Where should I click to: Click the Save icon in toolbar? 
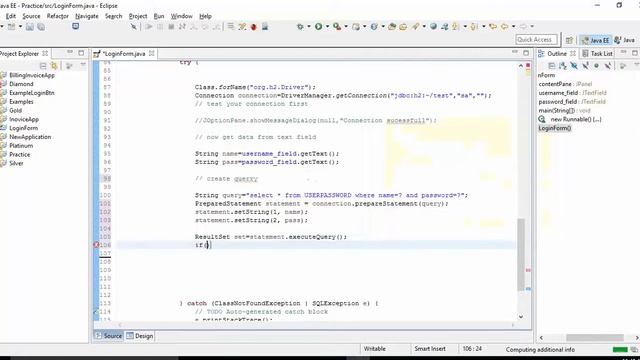(x=30, y=27)
